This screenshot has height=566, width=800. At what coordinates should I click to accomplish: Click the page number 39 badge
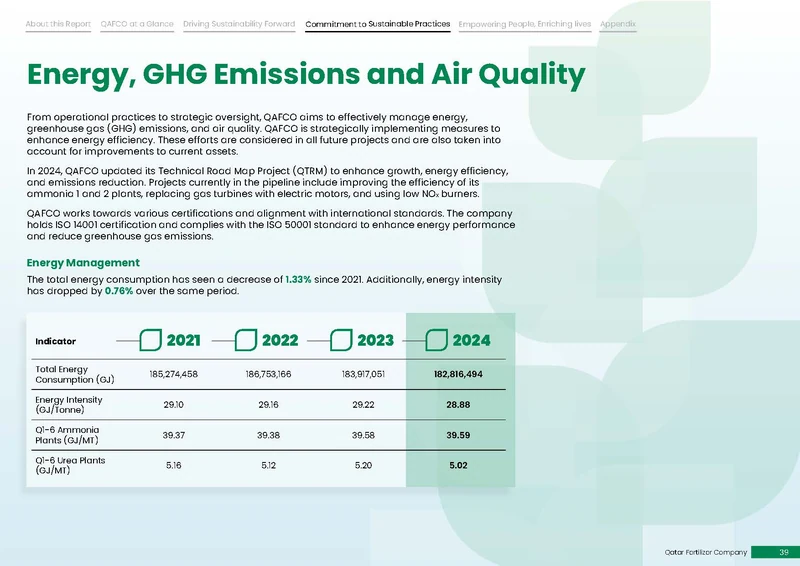776,552
